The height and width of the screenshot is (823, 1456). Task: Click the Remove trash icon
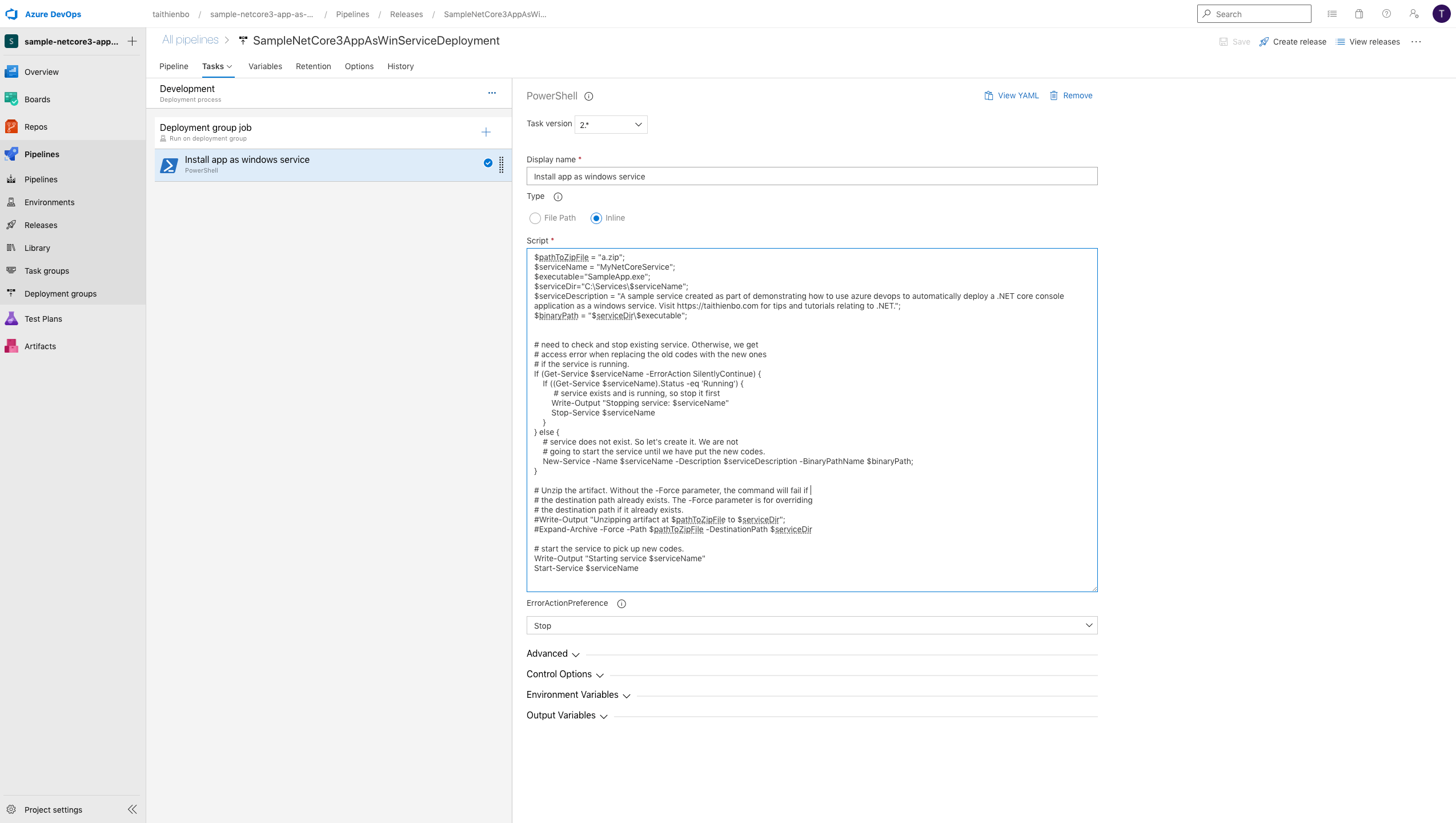[x=1053, y=95]
